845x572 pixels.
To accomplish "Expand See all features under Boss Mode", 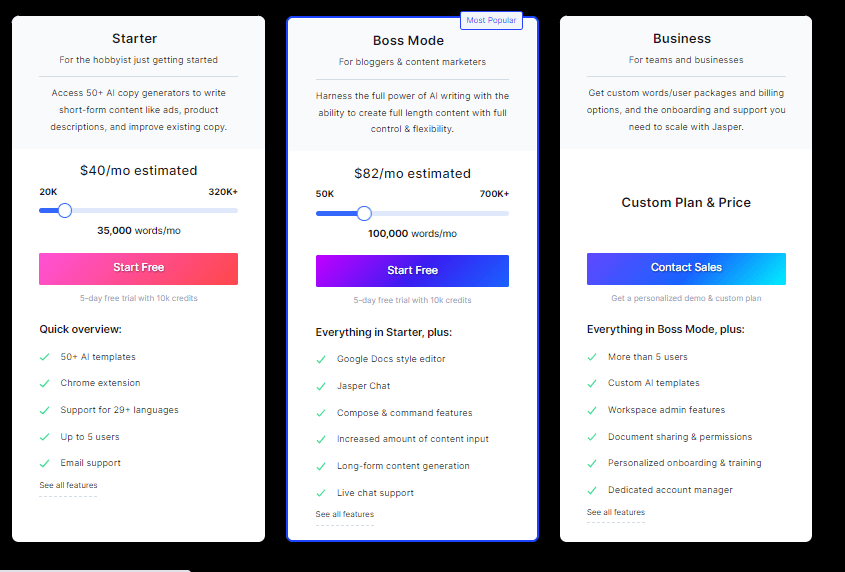I will (345, 514).
